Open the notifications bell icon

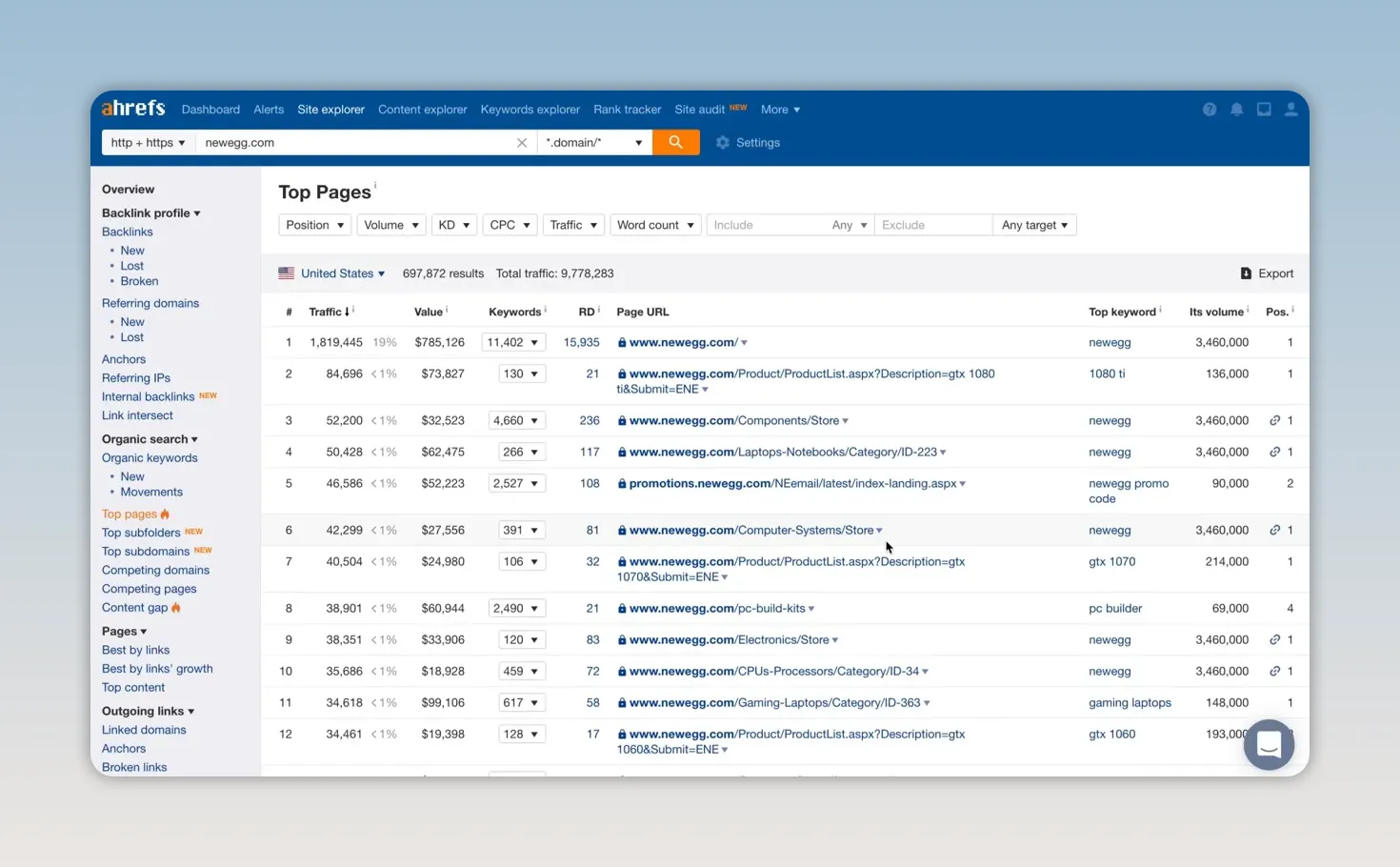[1236, 110]
